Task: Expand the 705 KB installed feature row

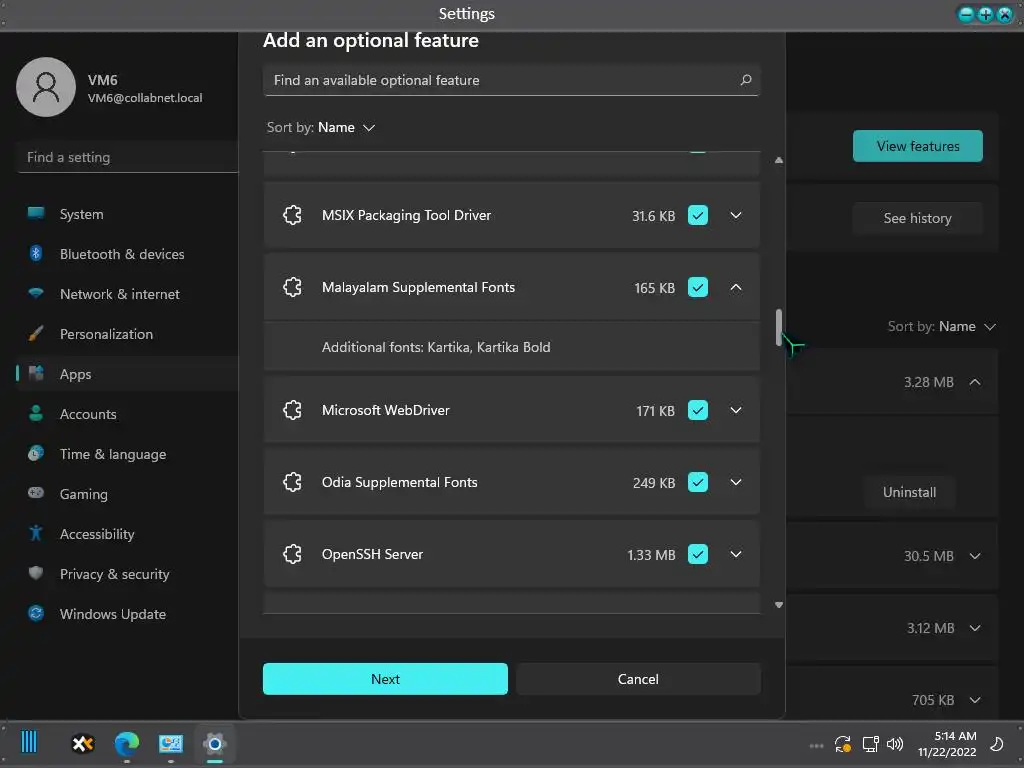Action: pyautogui.click(x=975, y=699)
